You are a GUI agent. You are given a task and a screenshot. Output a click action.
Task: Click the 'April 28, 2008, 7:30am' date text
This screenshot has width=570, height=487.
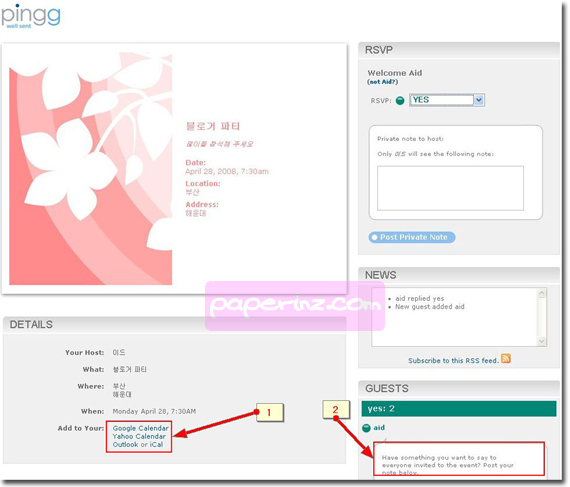pyautogui.click(x=227, y=172)
